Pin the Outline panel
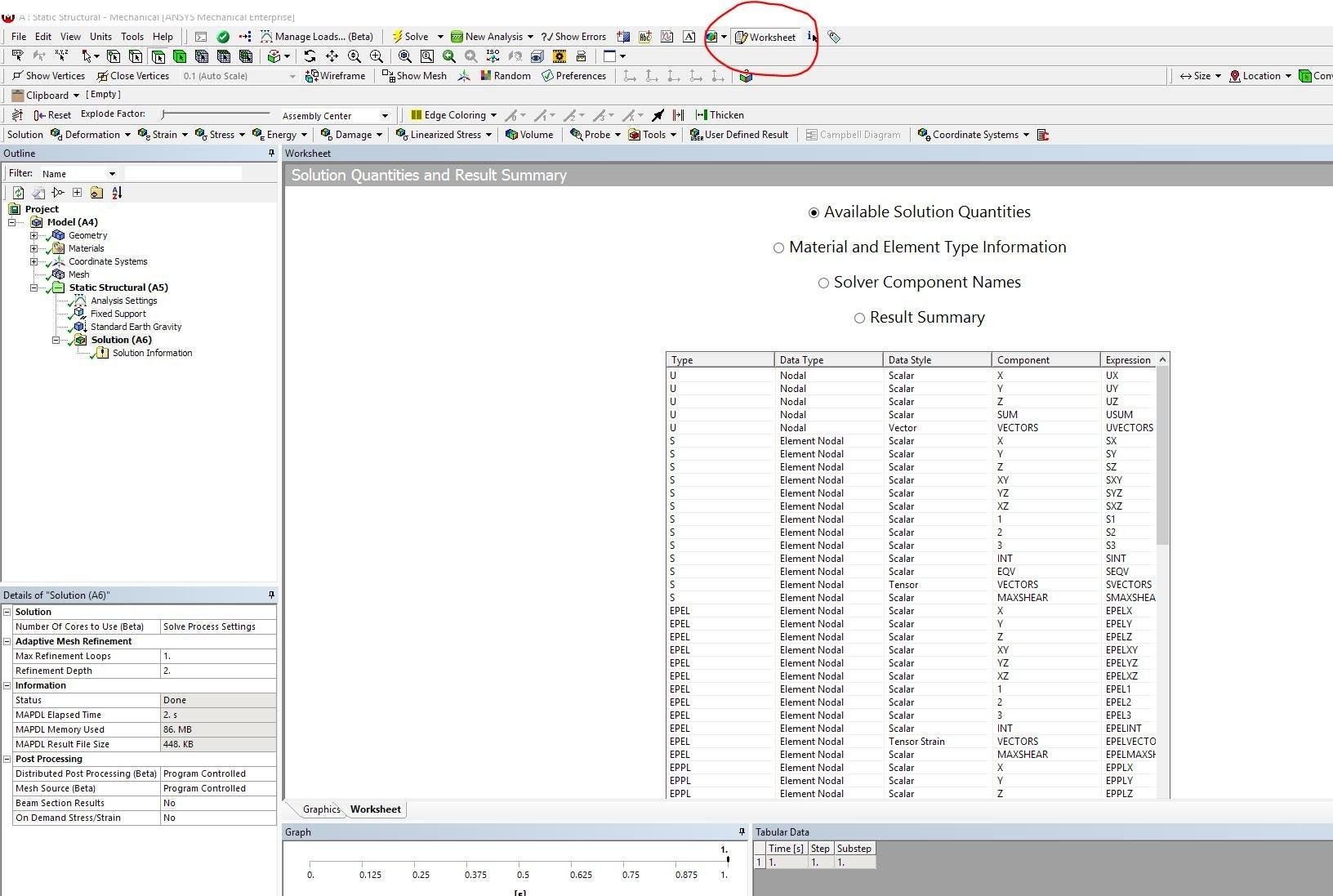 (x=271, y=154)
